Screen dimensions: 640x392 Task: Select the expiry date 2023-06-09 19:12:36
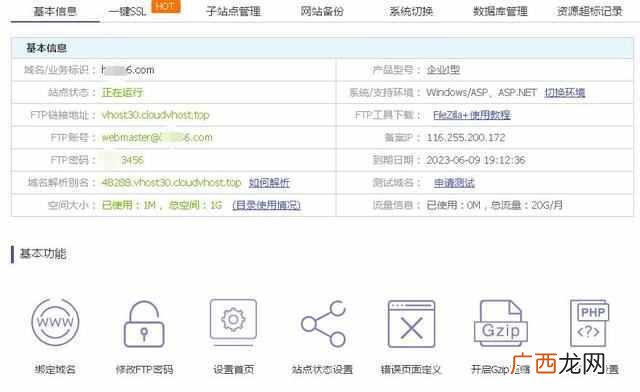click(x=476, y=160)
